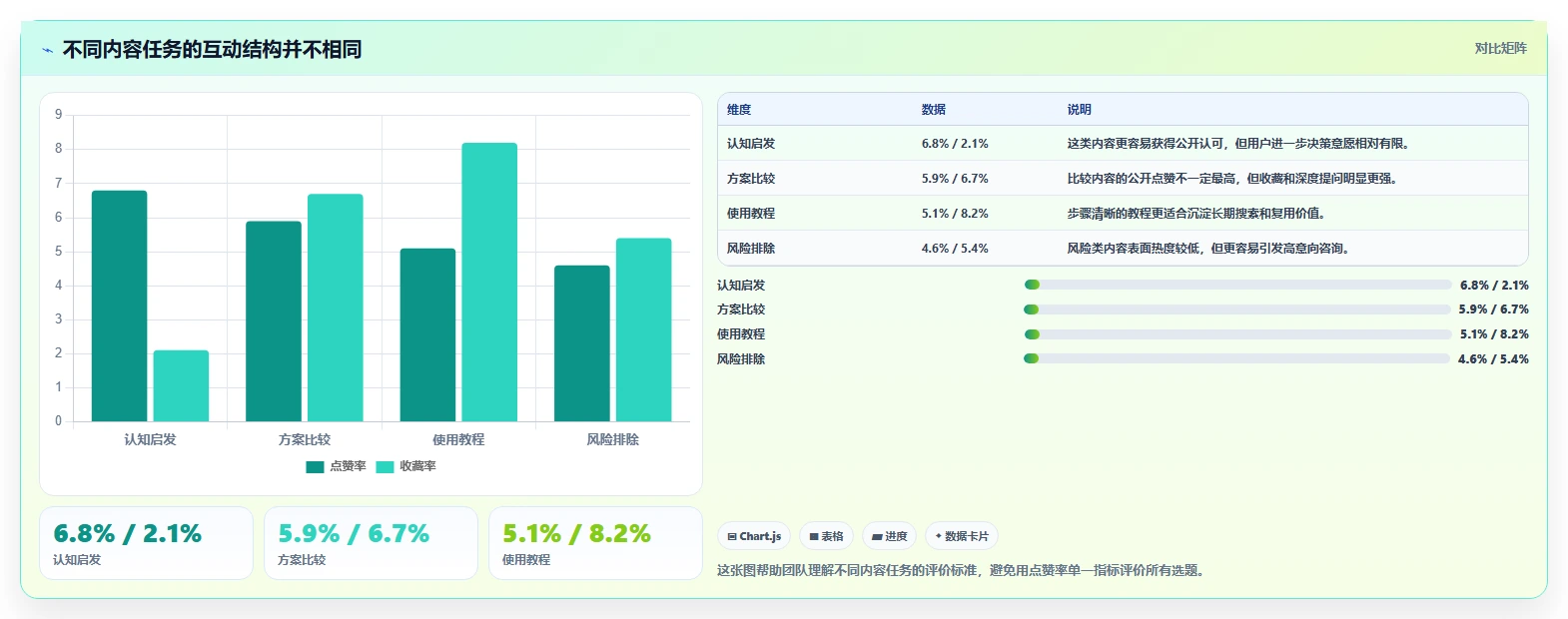The image size is (1568, 619).
Task: Select the 认知启发 cell in the table
Action: pos(751,144)
